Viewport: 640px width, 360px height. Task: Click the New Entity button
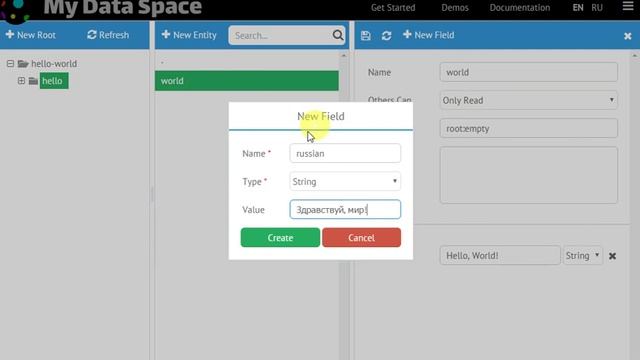click(189, 35)
